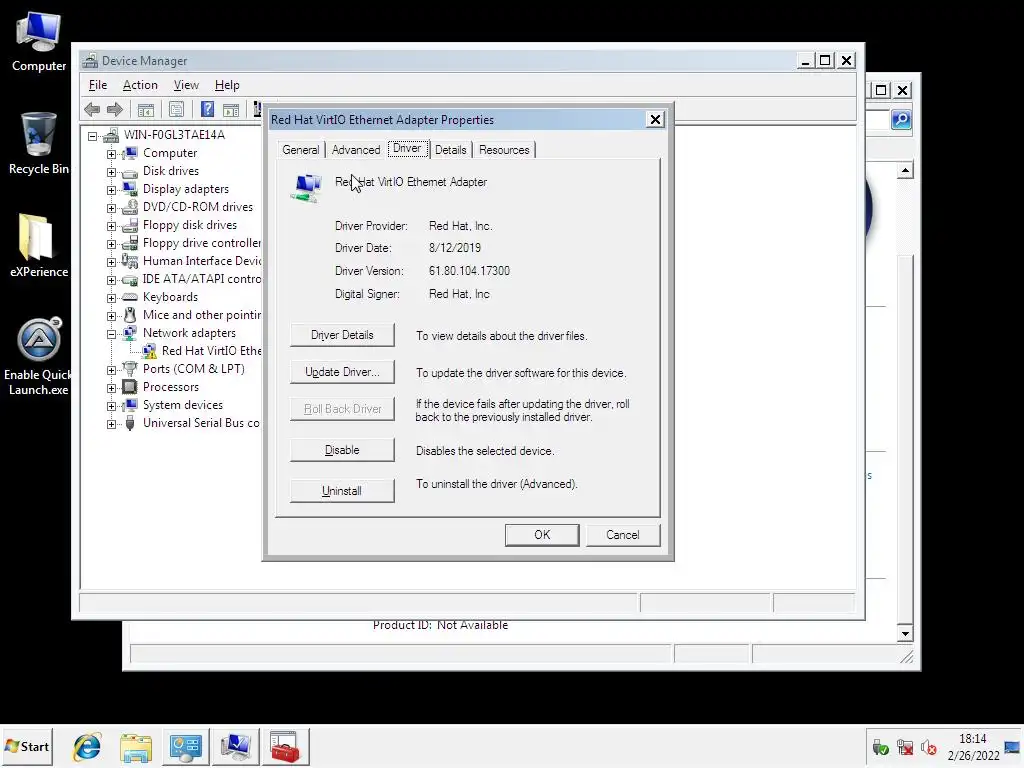The image size is (1024, 768).
Task: Click the muted volume tray icon
Action: [928, 747]
